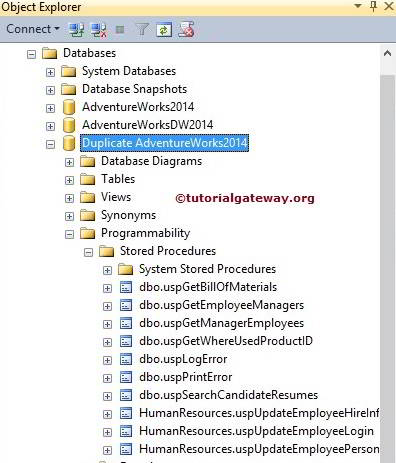Click the Stored Procedures folder icon
The height and width of the screenshot is (463, 396).
[x=107, y=251]
